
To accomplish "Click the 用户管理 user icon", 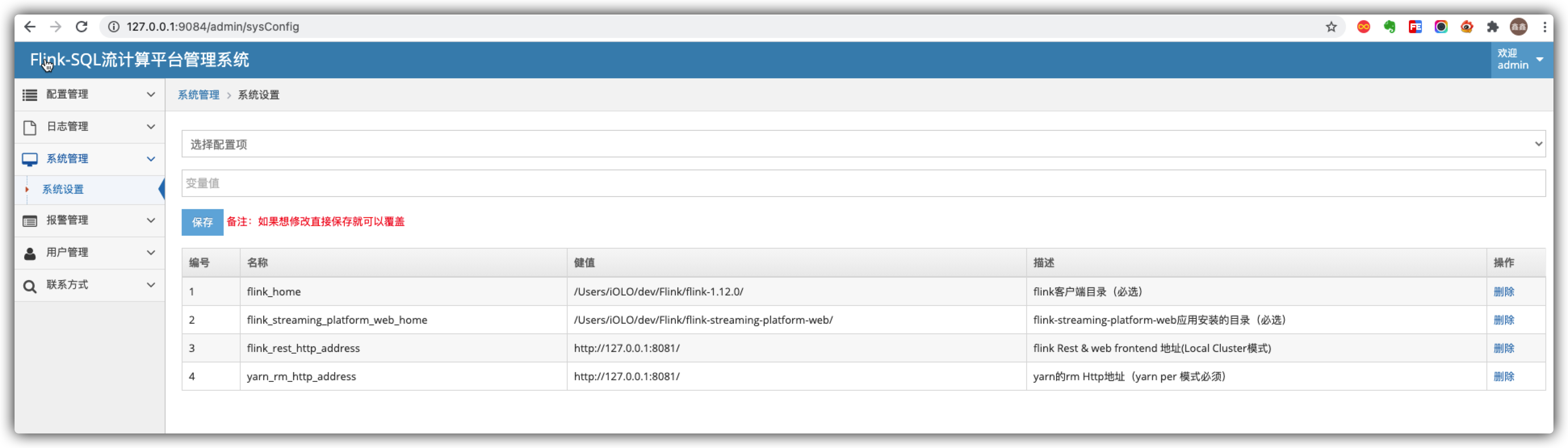I will [x=29, y=253].
